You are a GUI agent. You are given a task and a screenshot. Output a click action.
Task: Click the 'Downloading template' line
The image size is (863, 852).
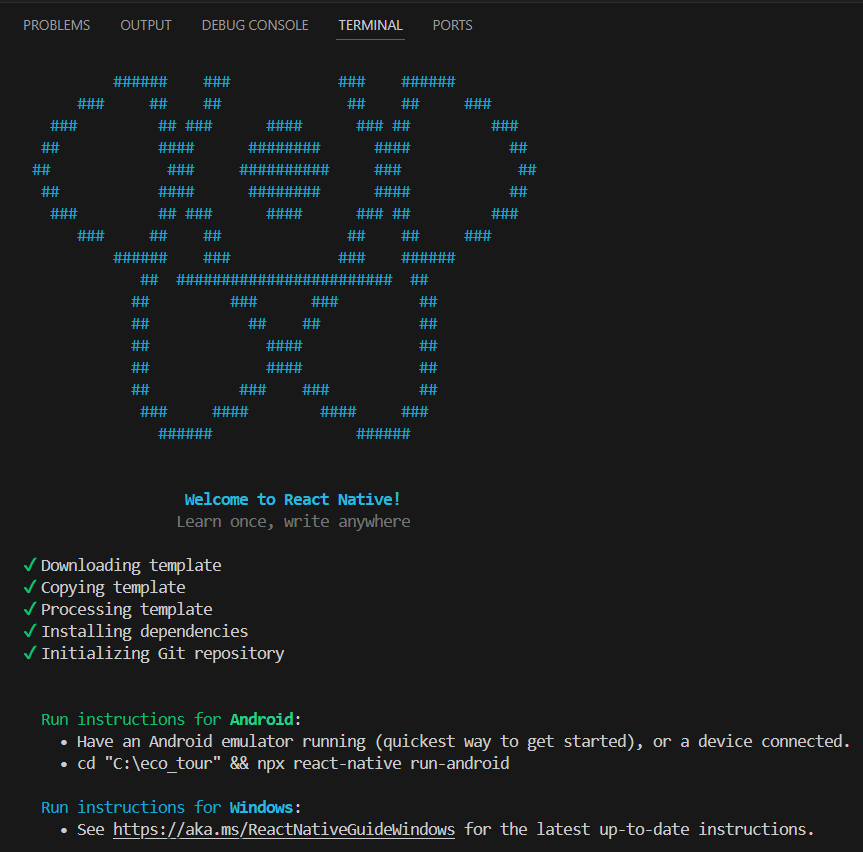click(131, 565)
